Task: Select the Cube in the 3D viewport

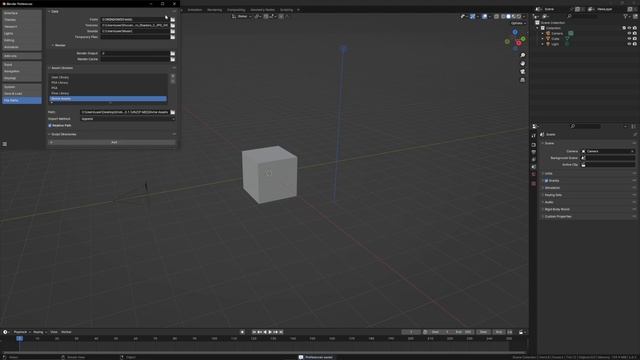Action: pyautogui.click(x=269, y=174)
